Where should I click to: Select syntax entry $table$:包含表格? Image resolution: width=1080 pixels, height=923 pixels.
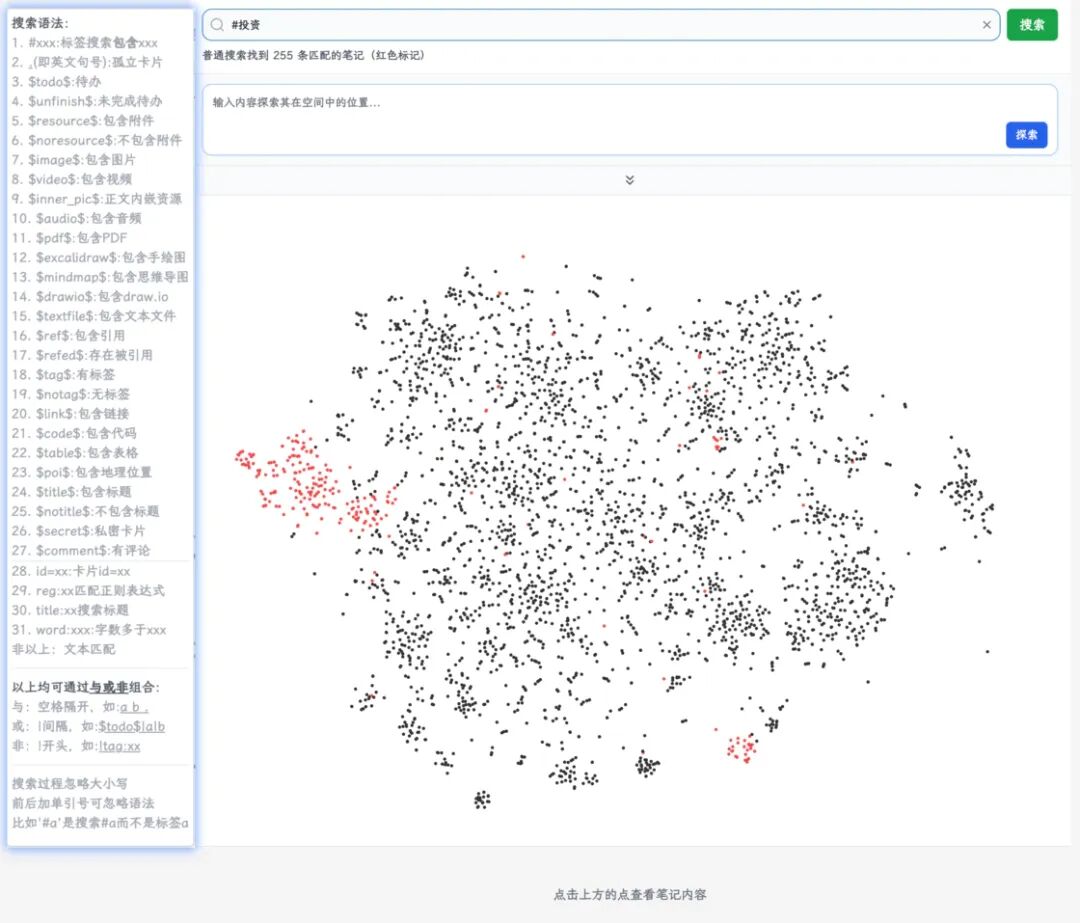tap(75, 453)
